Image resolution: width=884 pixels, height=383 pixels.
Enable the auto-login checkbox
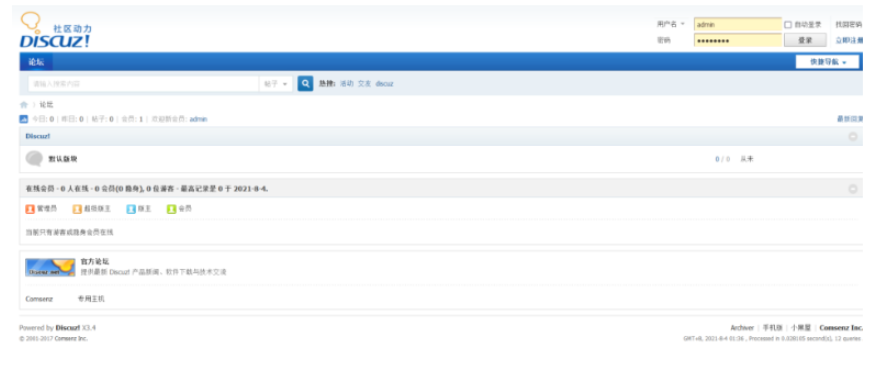pyautogui.click(x=788, y=25)
